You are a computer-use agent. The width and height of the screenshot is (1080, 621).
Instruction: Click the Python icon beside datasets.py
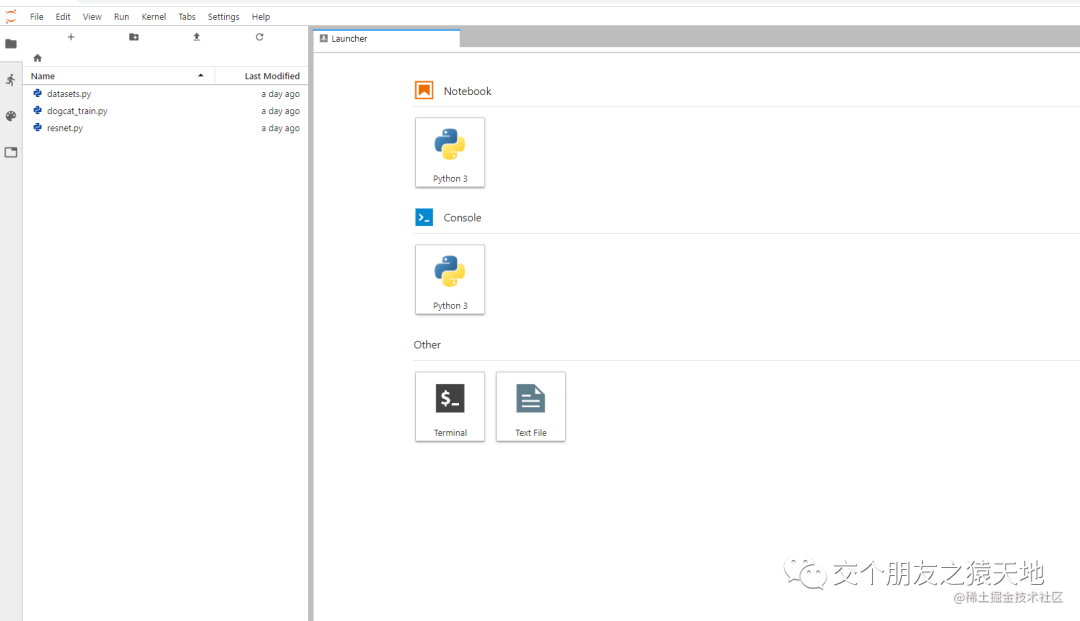pyautogui.click(x=38, y=93)
